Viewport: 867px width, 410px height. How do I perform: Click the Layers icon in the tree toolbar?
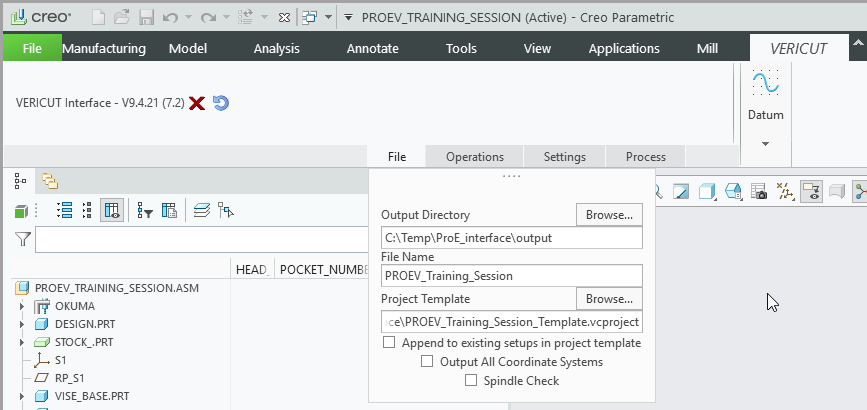(202, 210)
